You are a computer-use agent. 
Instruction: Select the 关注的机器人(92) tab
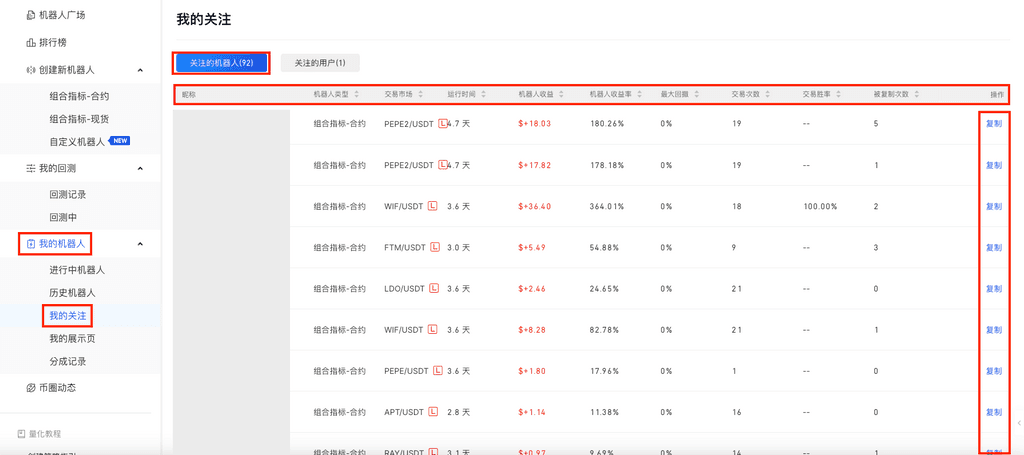click(x=221, y=63)
